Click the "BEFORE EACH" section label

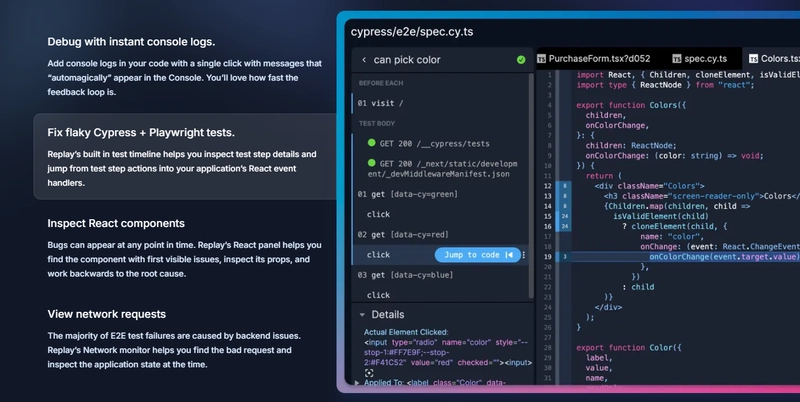(381, 83)
